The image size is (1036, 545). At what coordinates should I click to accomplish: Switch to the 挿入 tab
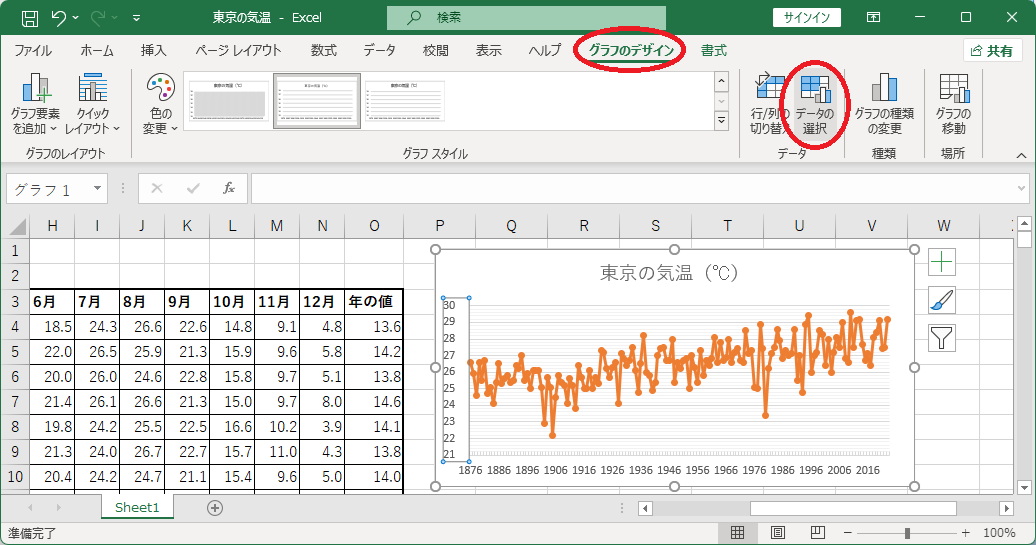pyautogui.click(x=153, y=51)
